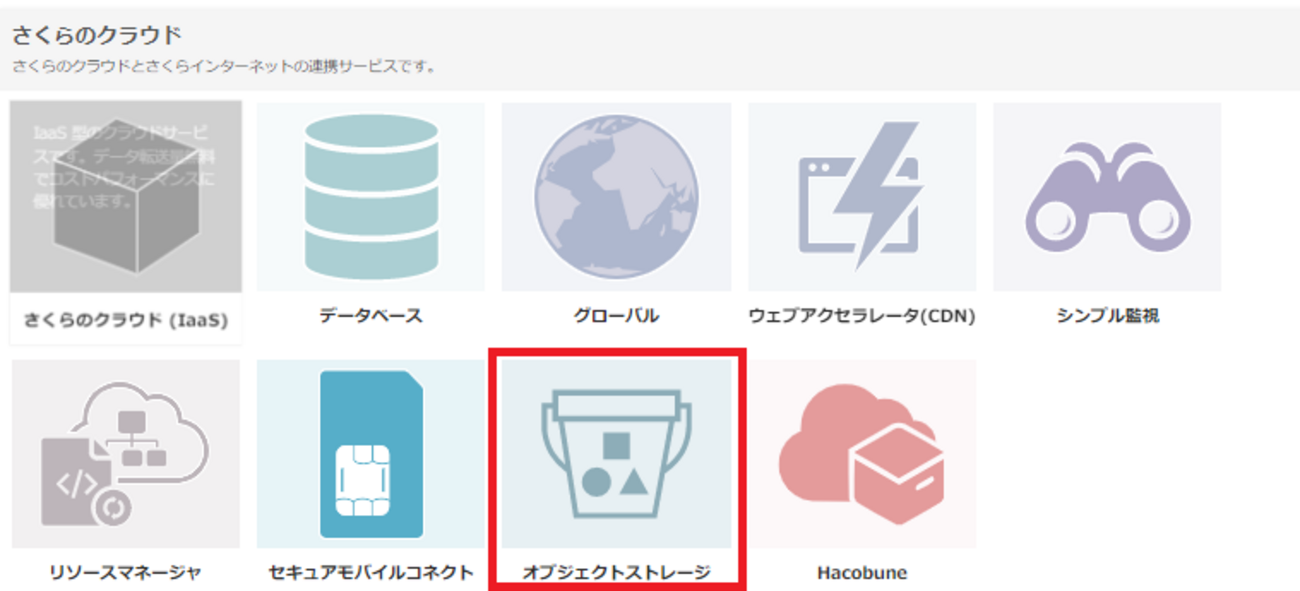Click the Hacobune label
The width and height of the screenshot is (1300, 591).
coord(862,573)
